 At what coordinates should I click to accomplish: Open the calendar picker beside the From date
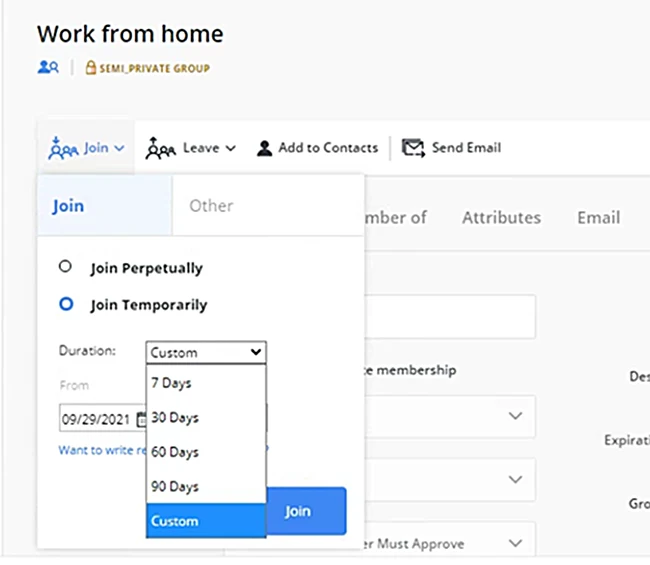click(141, 419)
